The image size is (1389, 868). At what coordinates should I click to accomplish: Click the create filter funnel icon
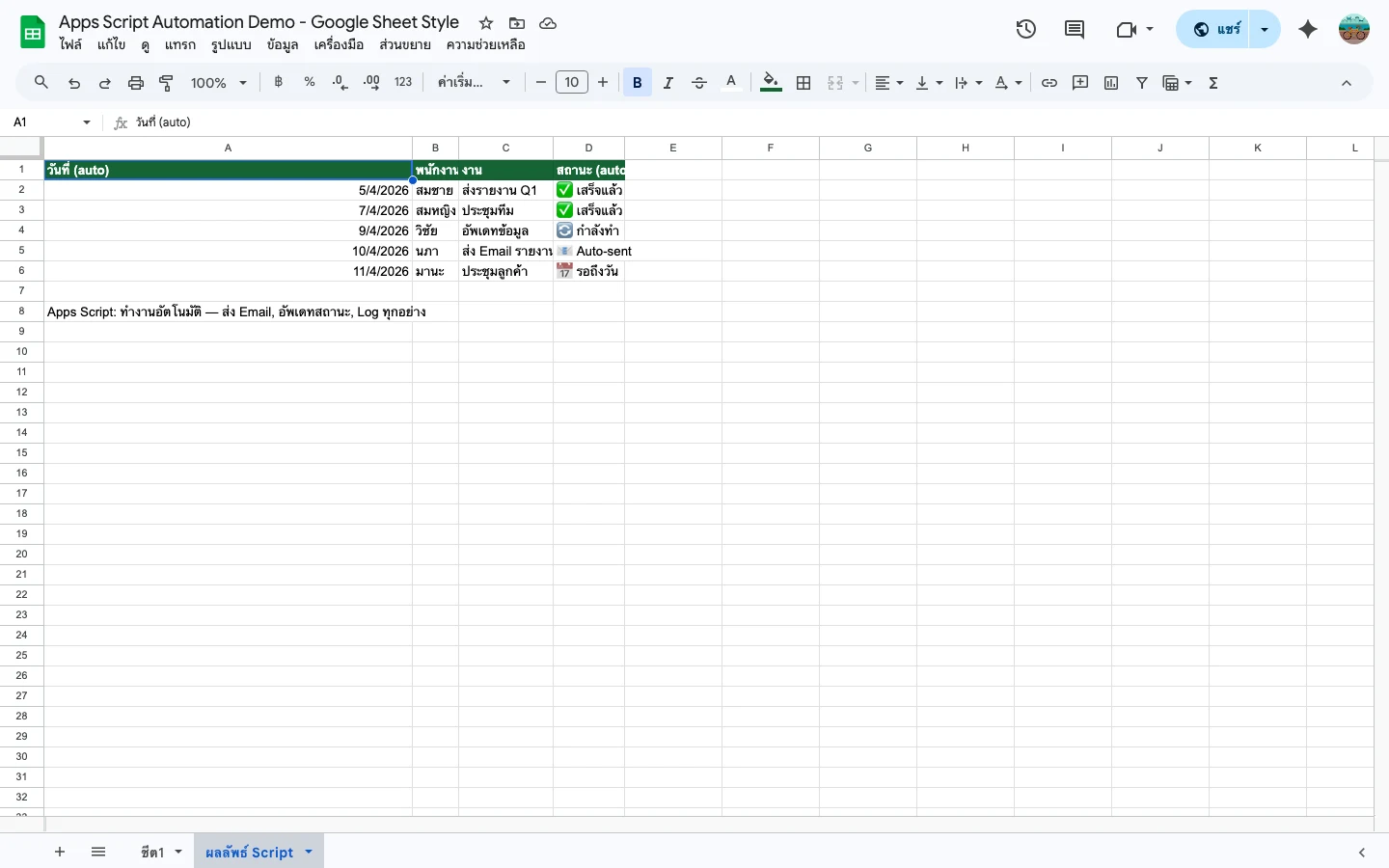coord(1142,83)
